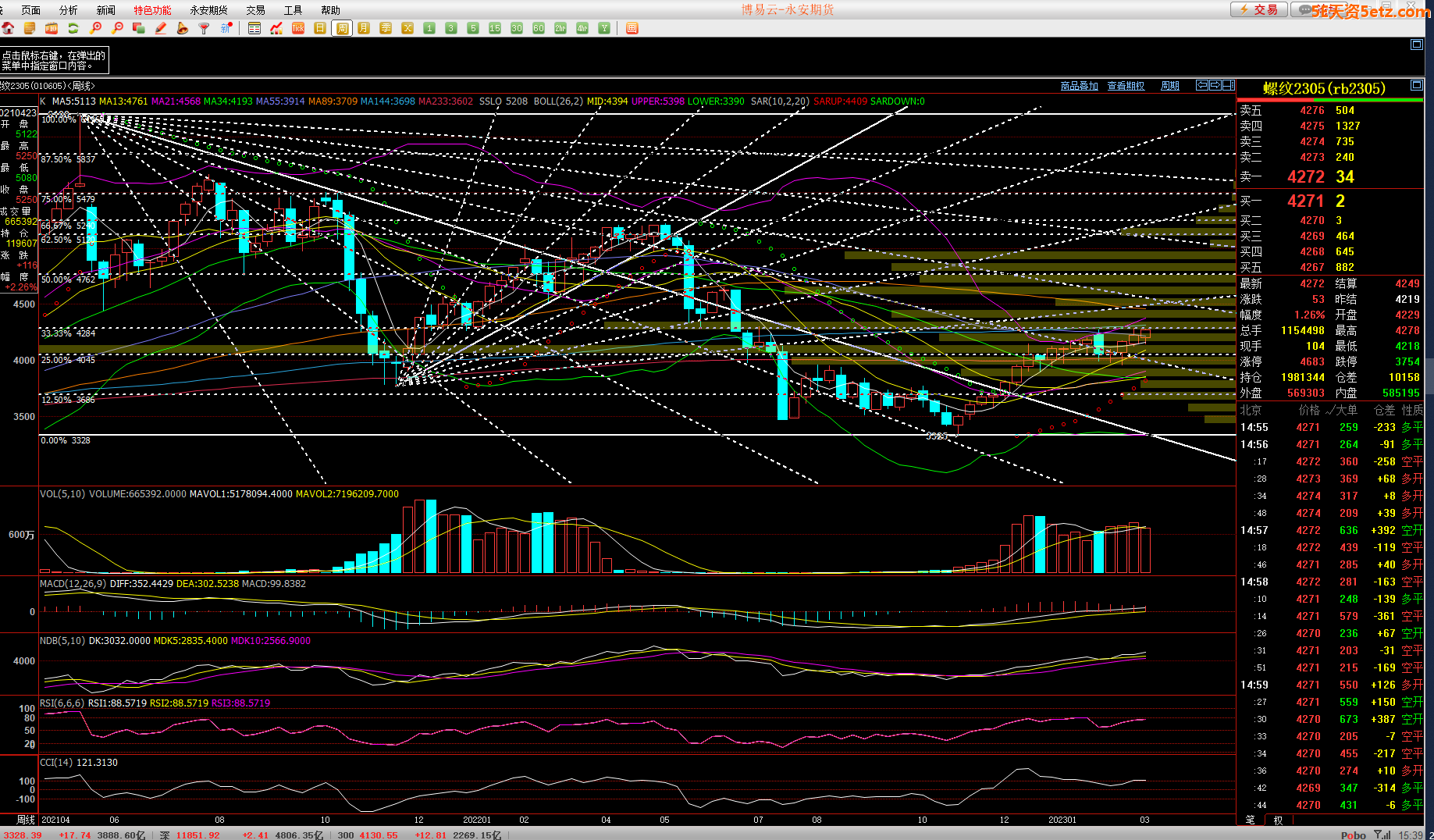This screenshot has width=1434, height=840.
Task: Go to the home page icon
Action: point(8,28)
